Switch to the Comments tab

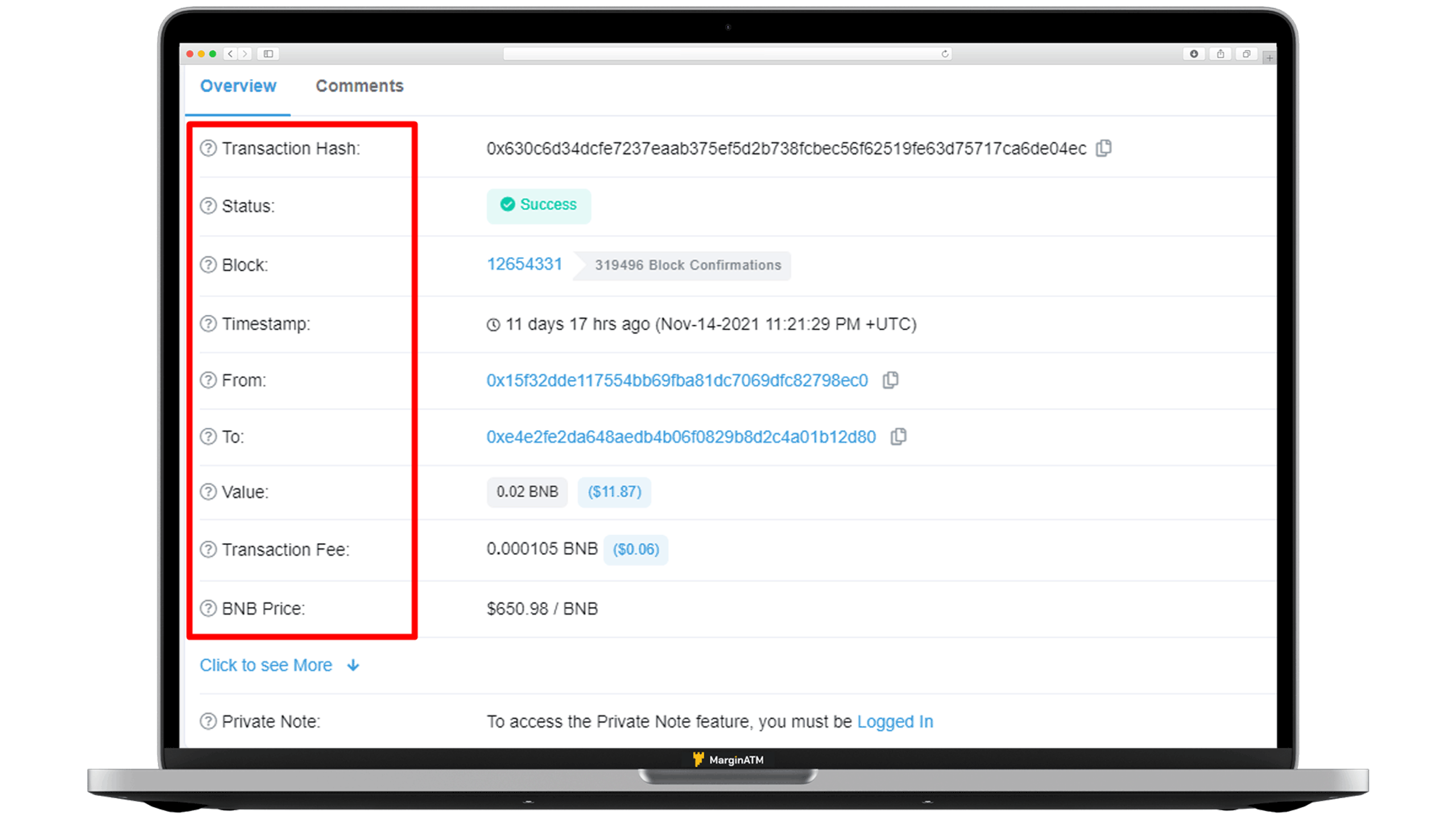pyautogui.click(x=360, y=86)
